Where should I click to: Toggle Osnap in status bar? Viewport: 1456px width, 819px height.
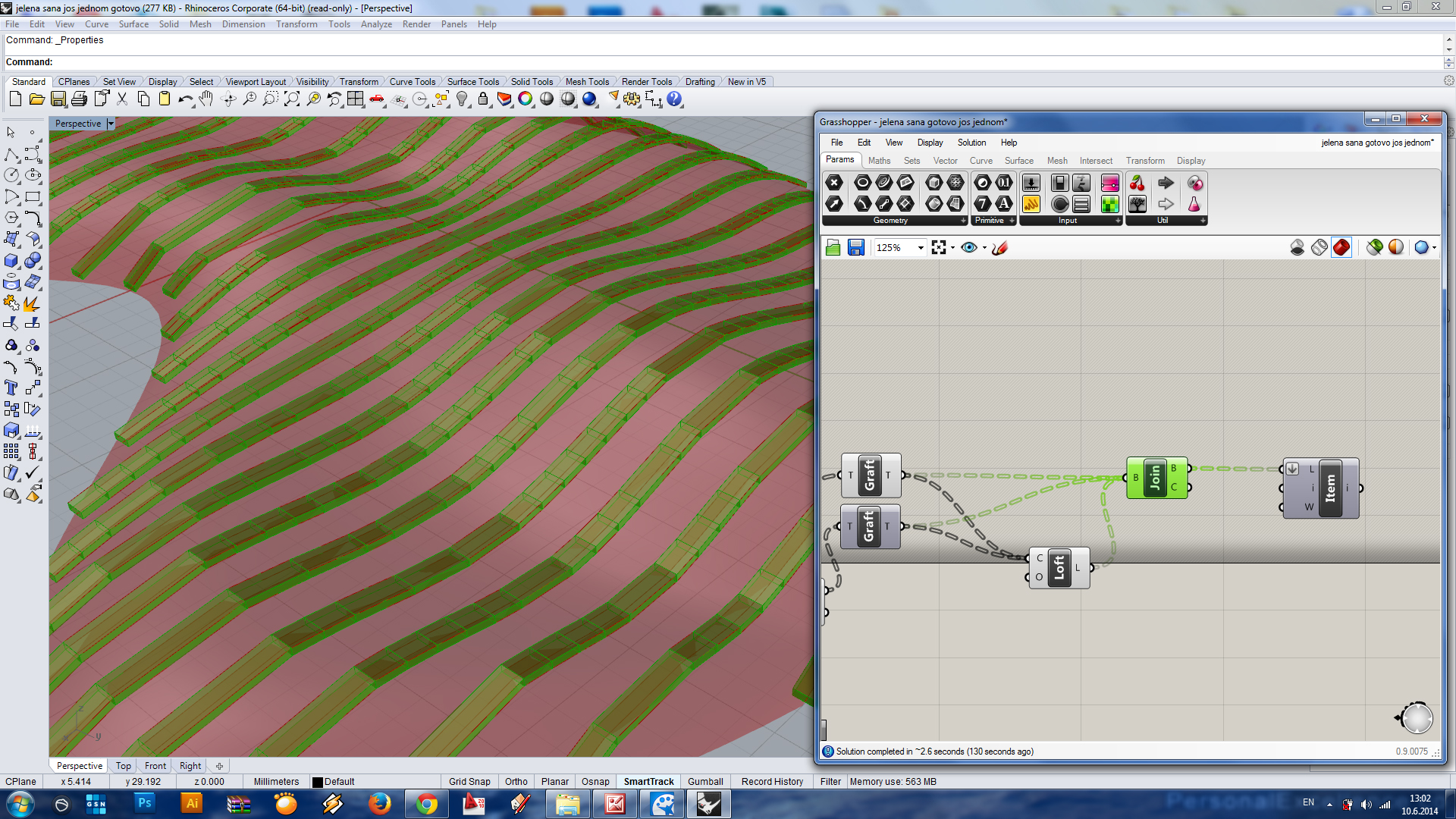pyautogui.click(x=595, y=782)
